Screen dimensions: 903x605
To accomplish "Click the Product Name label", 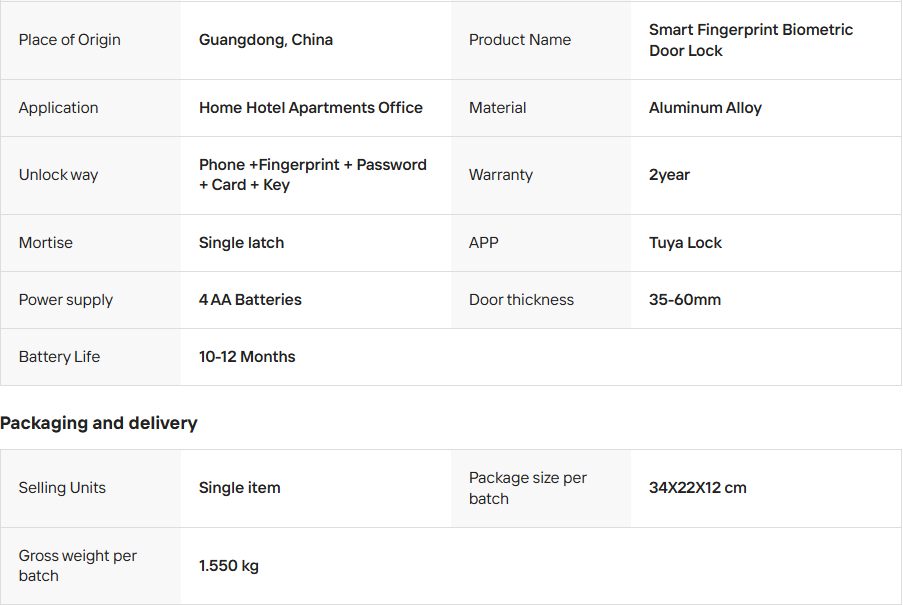I will coord(519,40).
